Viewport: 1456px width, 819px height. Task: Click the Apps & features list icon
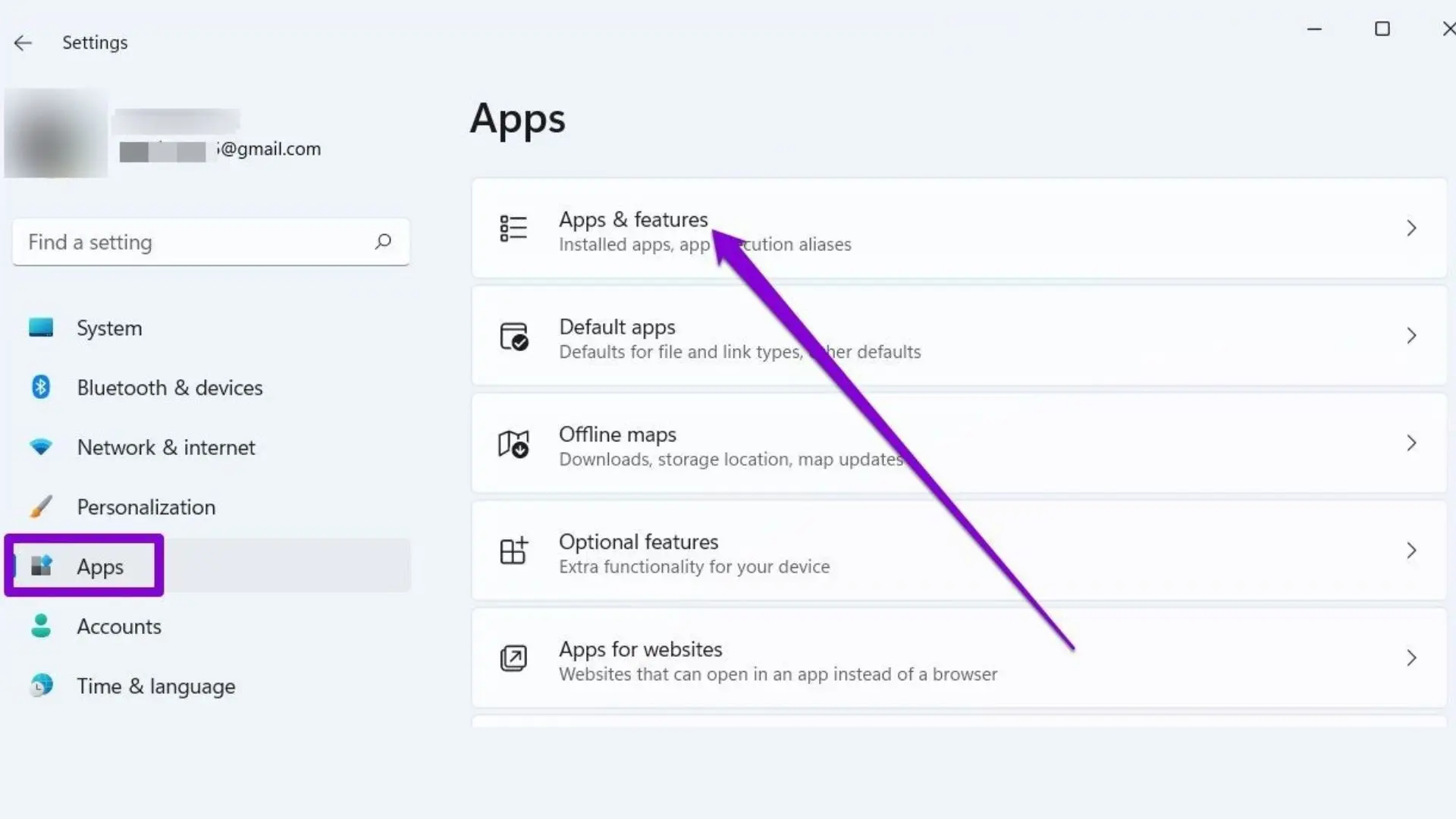513,227
